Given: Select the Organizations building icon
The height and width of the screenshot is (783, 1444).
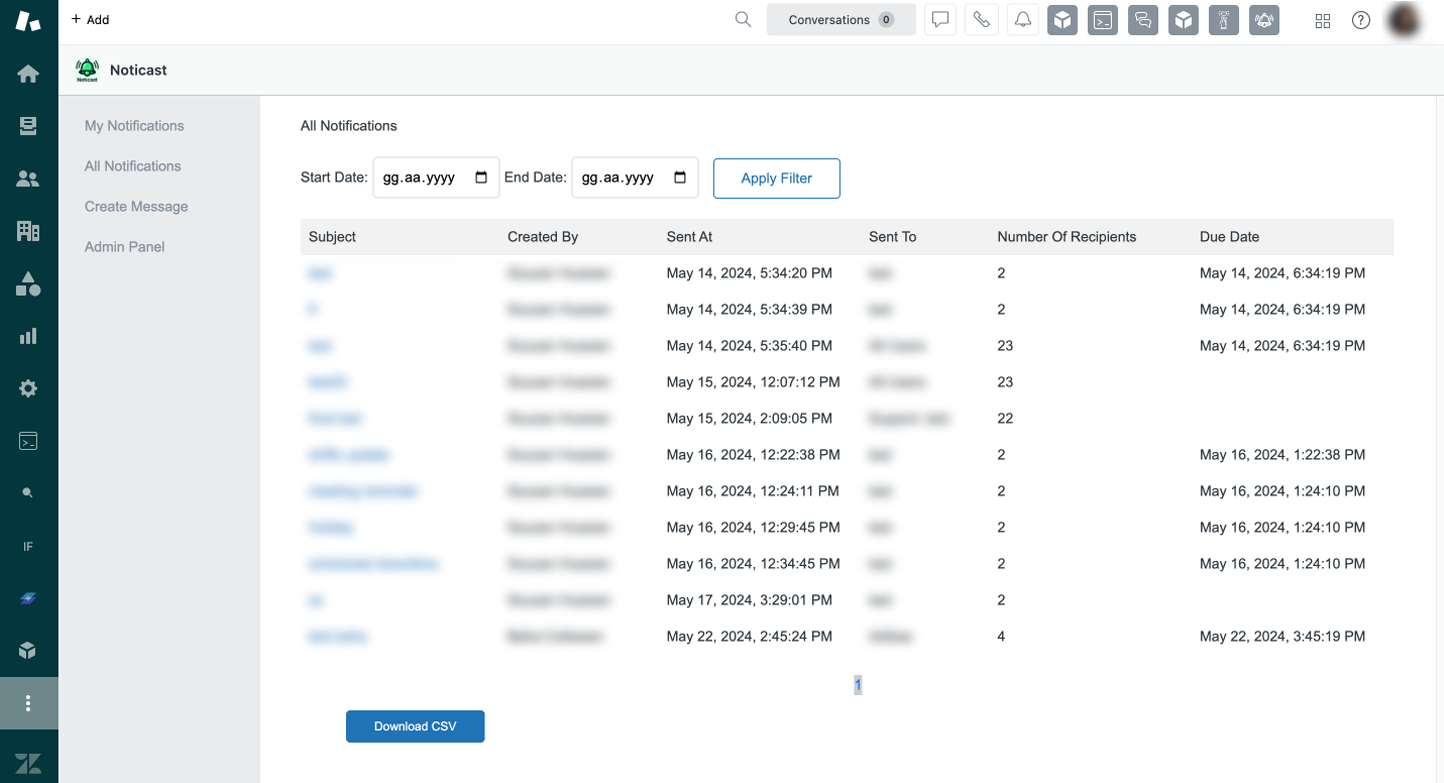Looking at the screenshot, I should pyautogui.click(x=28, y=230).
